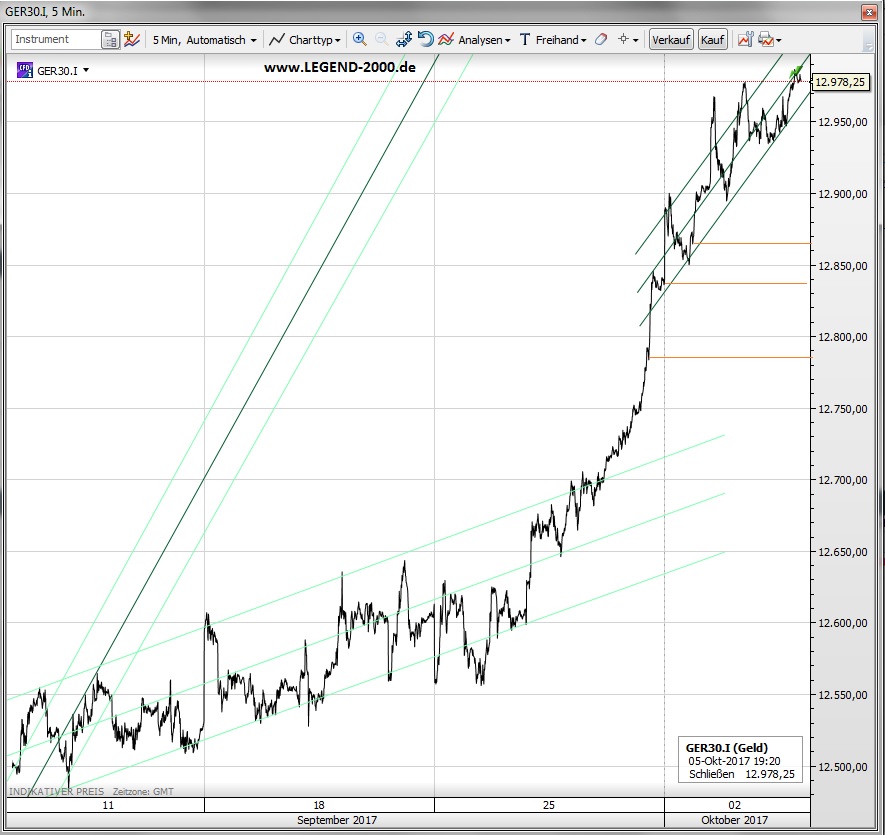Open the Freihand drawing dropdown
885x835 pixels.
pyautogui.click(x=561, y=40)
